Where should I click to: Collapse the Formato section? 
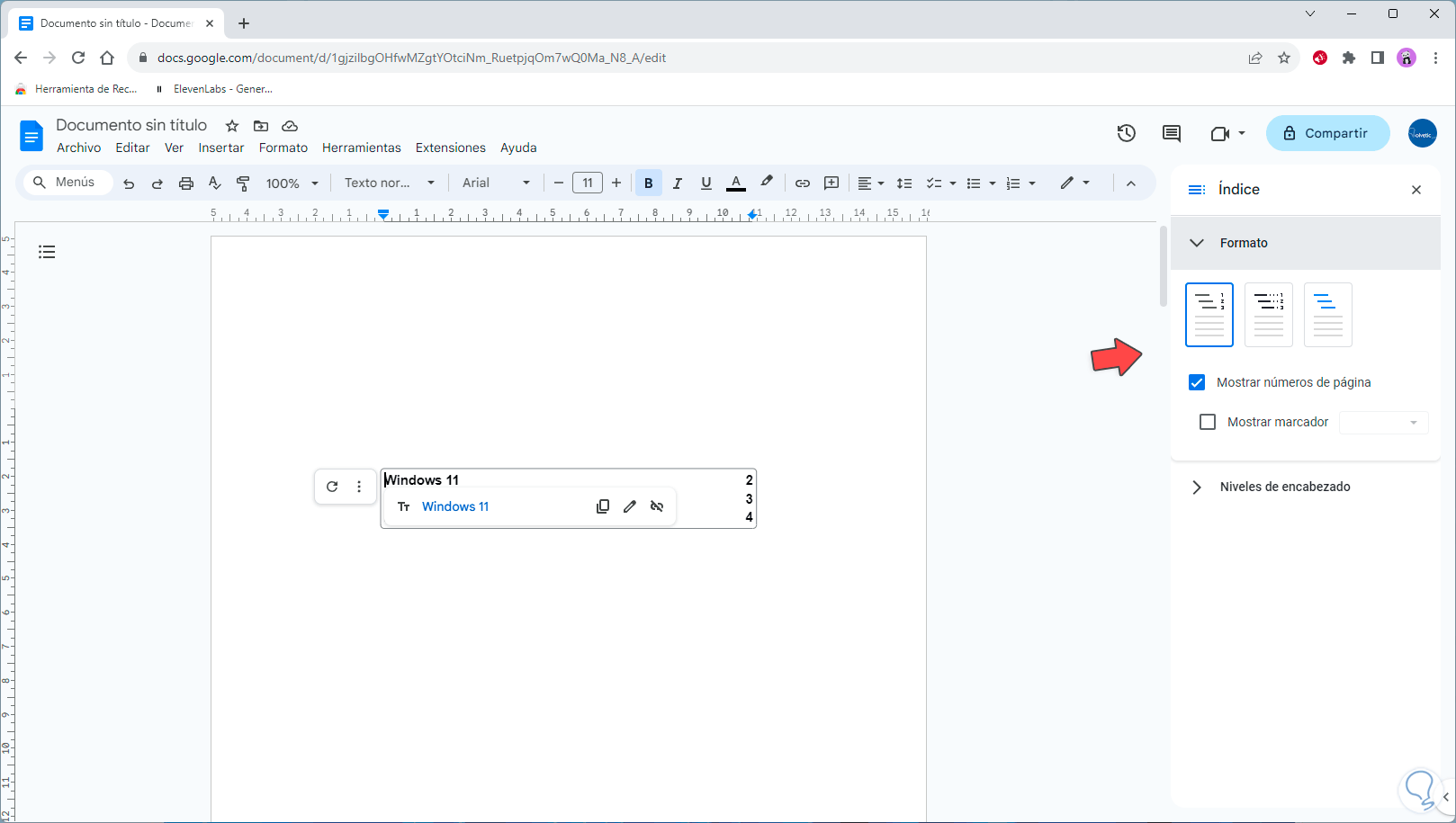pos(1306,243)
